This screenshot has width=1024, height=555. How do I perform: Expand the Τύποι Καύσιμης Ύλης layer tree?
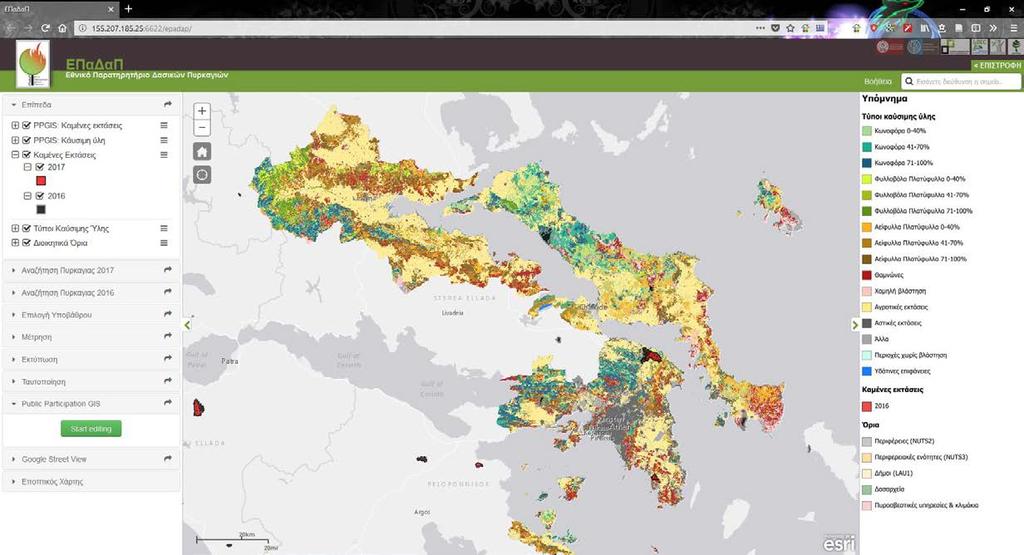point(15,228)
